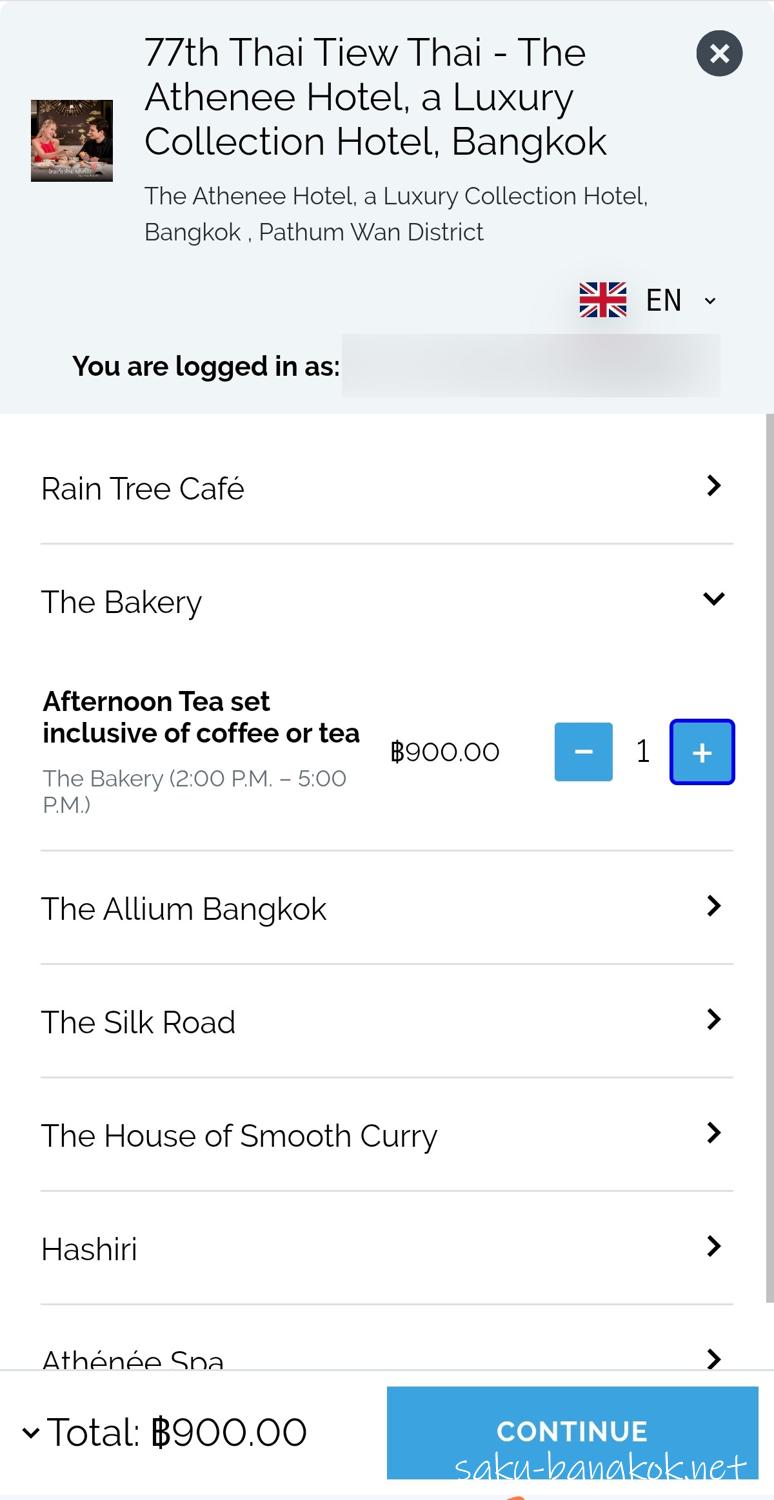This screenshot has width=774, height=1500.
Task: Click the UK flag language icon
Action: pos(603,300)
